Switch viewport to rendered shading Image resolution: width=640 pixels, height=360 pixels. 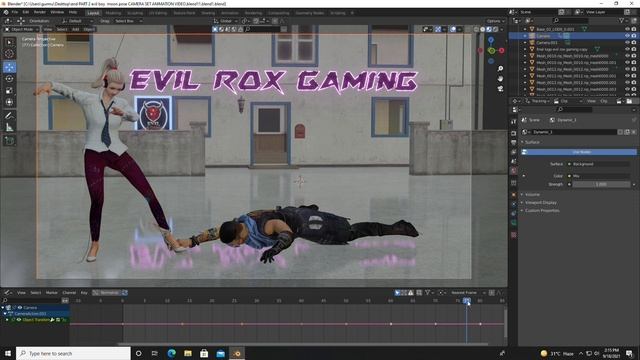496,29
